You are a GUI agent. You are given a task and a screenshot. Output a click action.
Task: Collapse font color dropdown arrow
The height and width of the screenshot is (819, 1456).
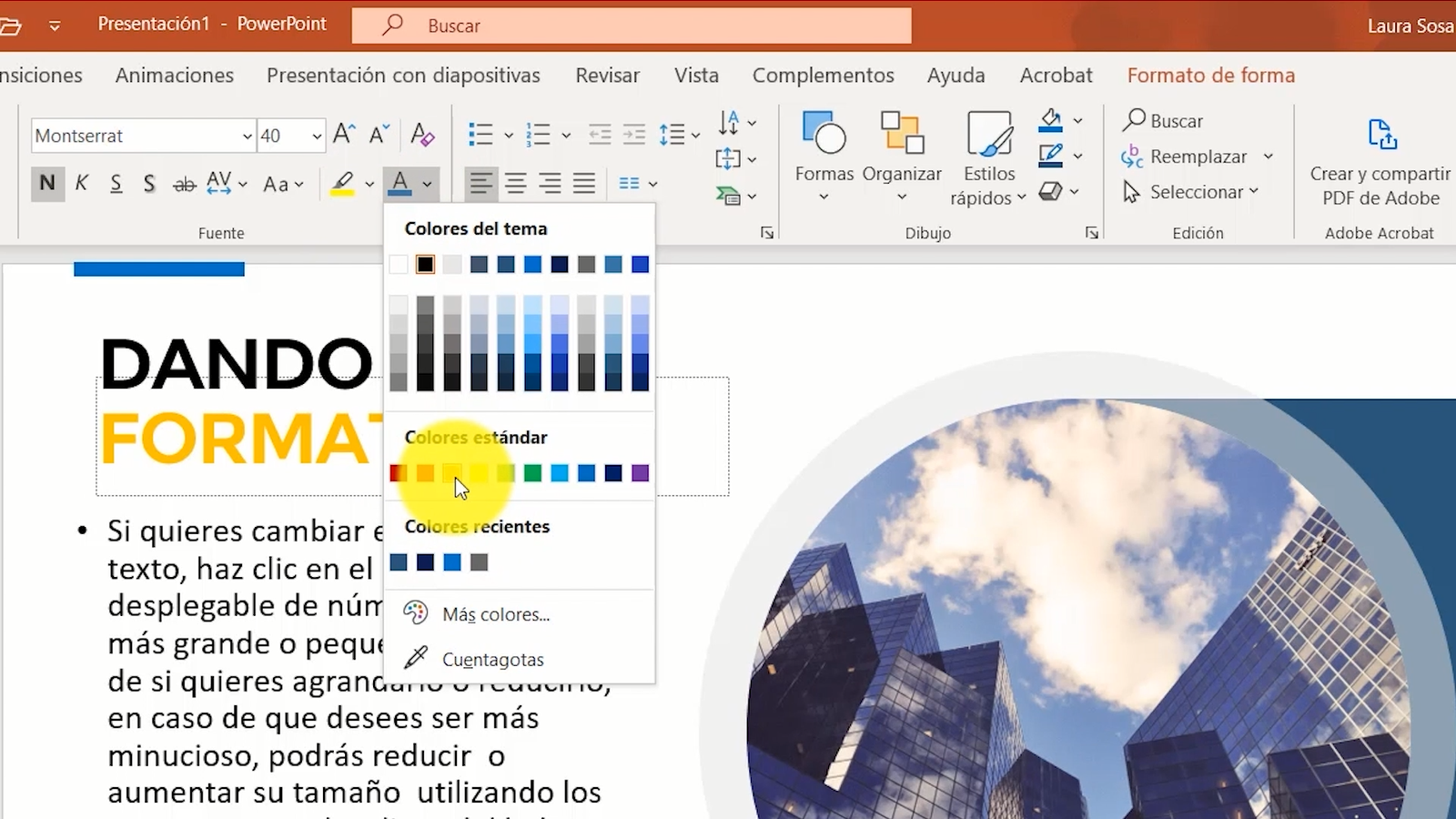(427, 184)
